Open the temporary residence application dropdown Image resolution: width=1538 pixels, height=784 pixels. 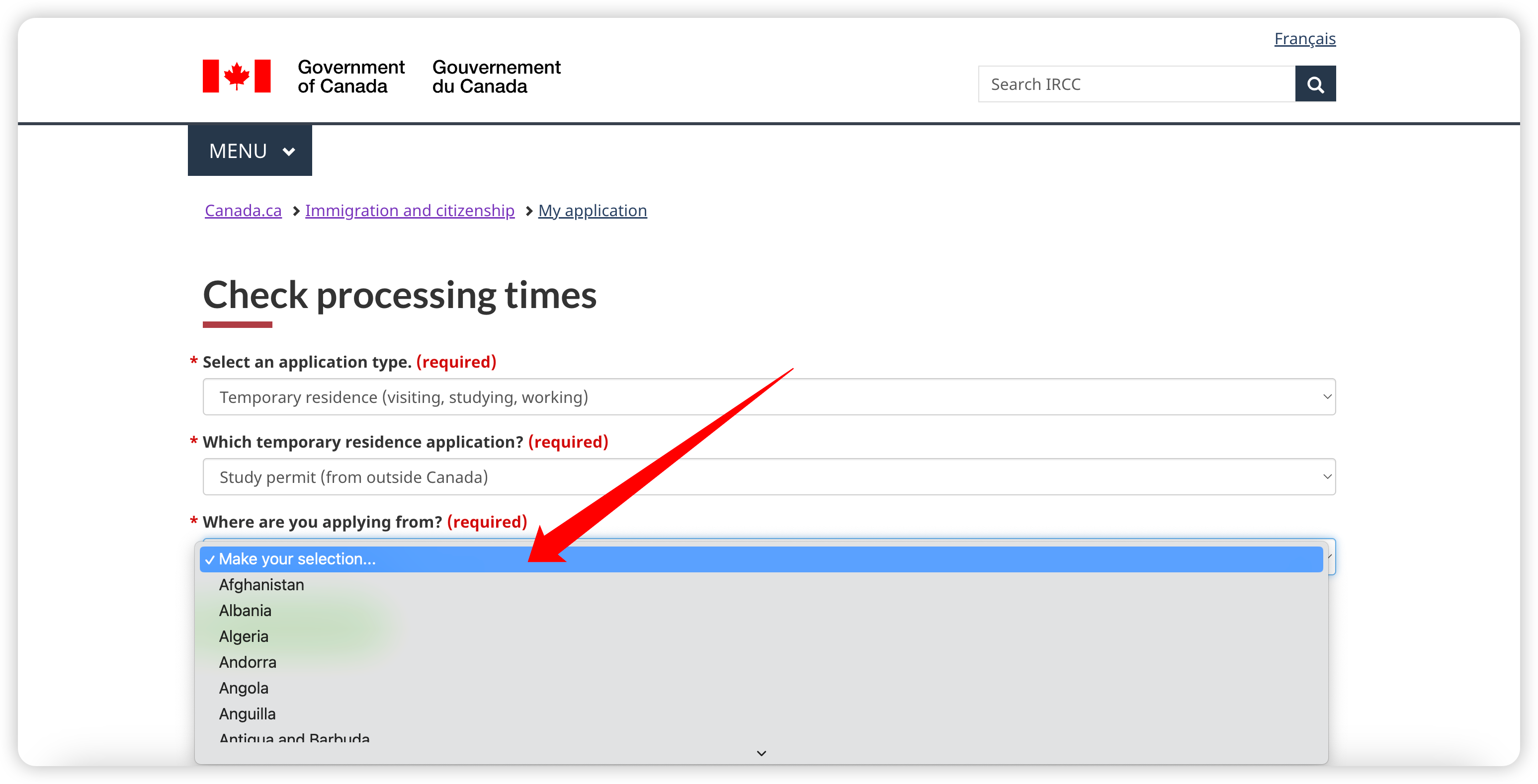769,477
